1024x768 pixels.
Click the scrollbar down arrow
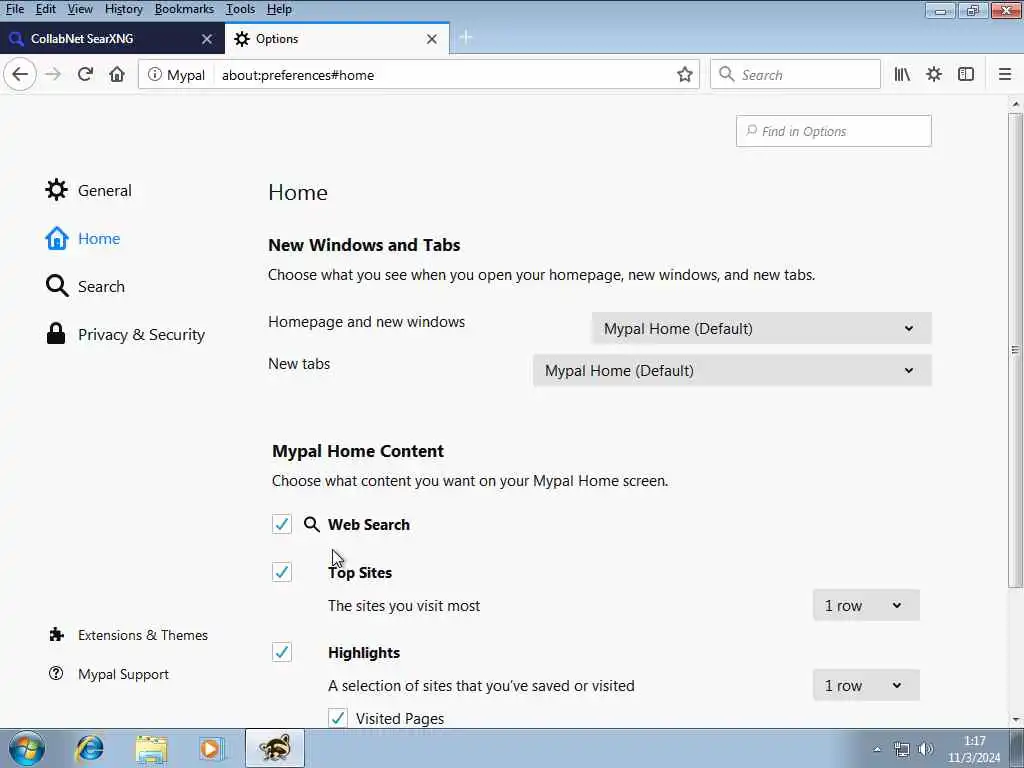tap(1015, 720)
